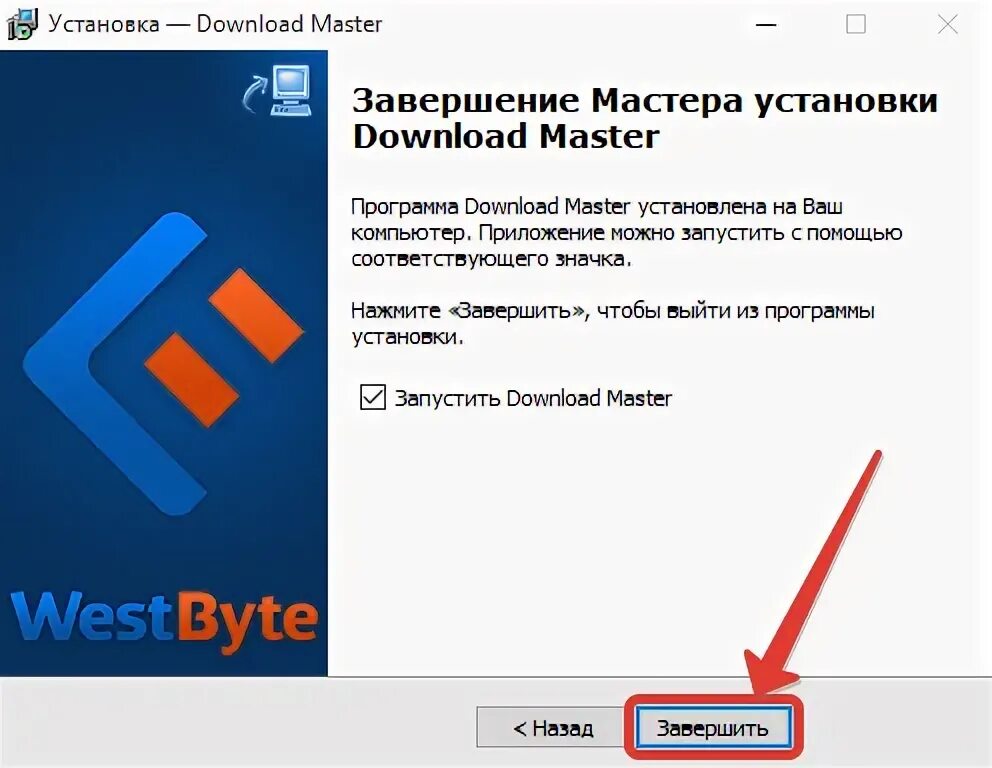Finish the setup with the Завершить button
The image size is (992, 768).
(x=713, y=728)
